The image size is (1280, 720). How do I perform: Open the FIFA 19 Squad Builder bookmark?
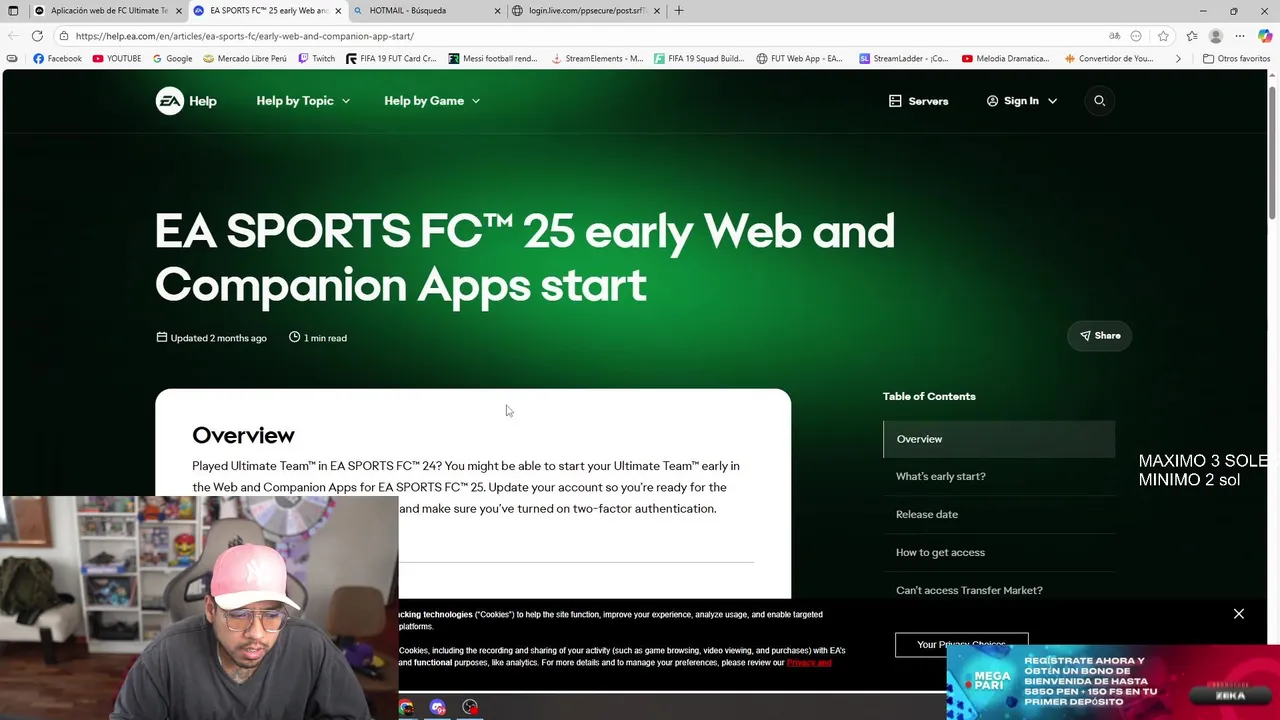(x=699, y=59)
